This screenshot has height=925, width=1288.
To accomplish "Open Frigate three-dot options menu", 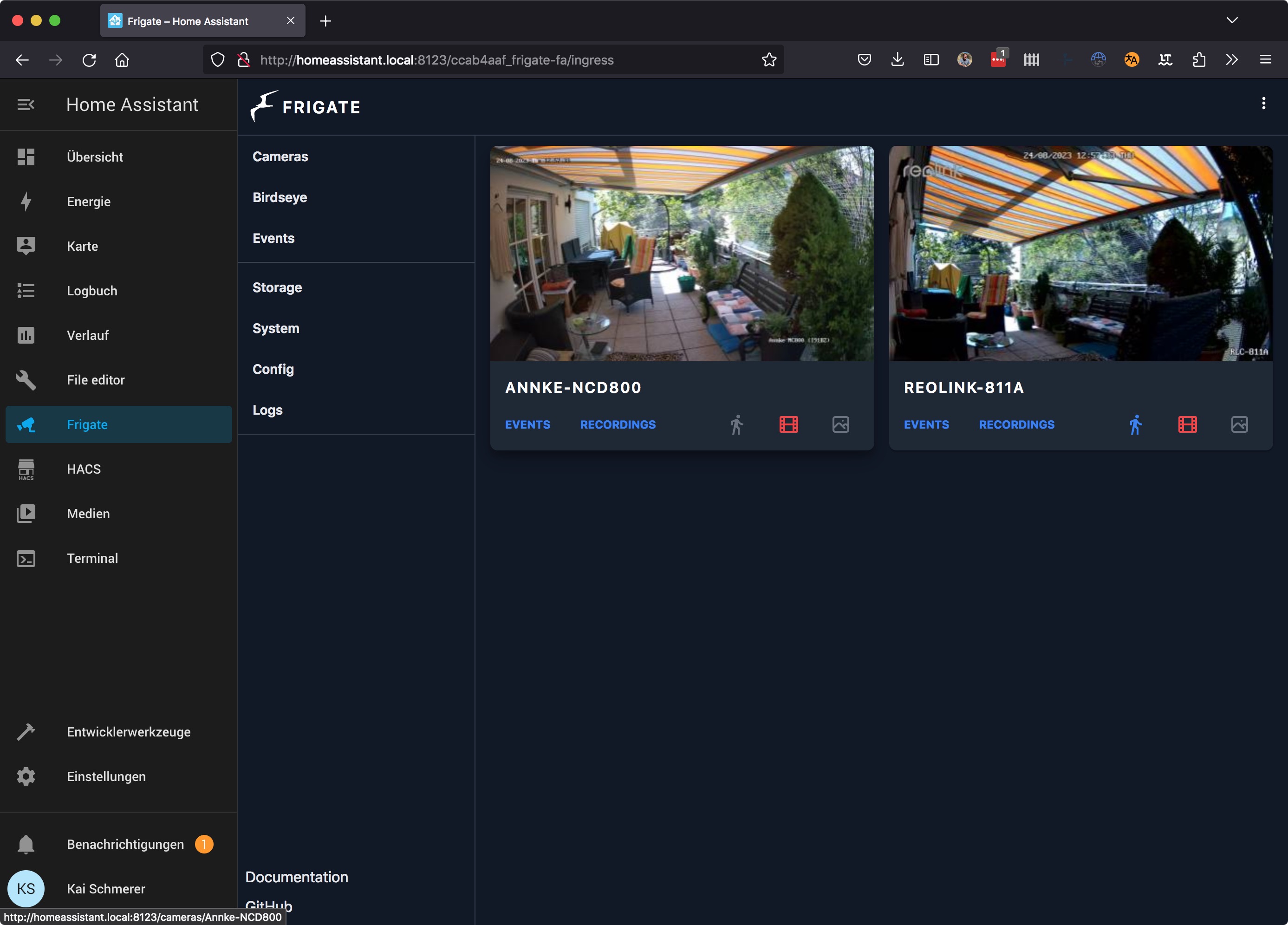I will (1263, 104).
